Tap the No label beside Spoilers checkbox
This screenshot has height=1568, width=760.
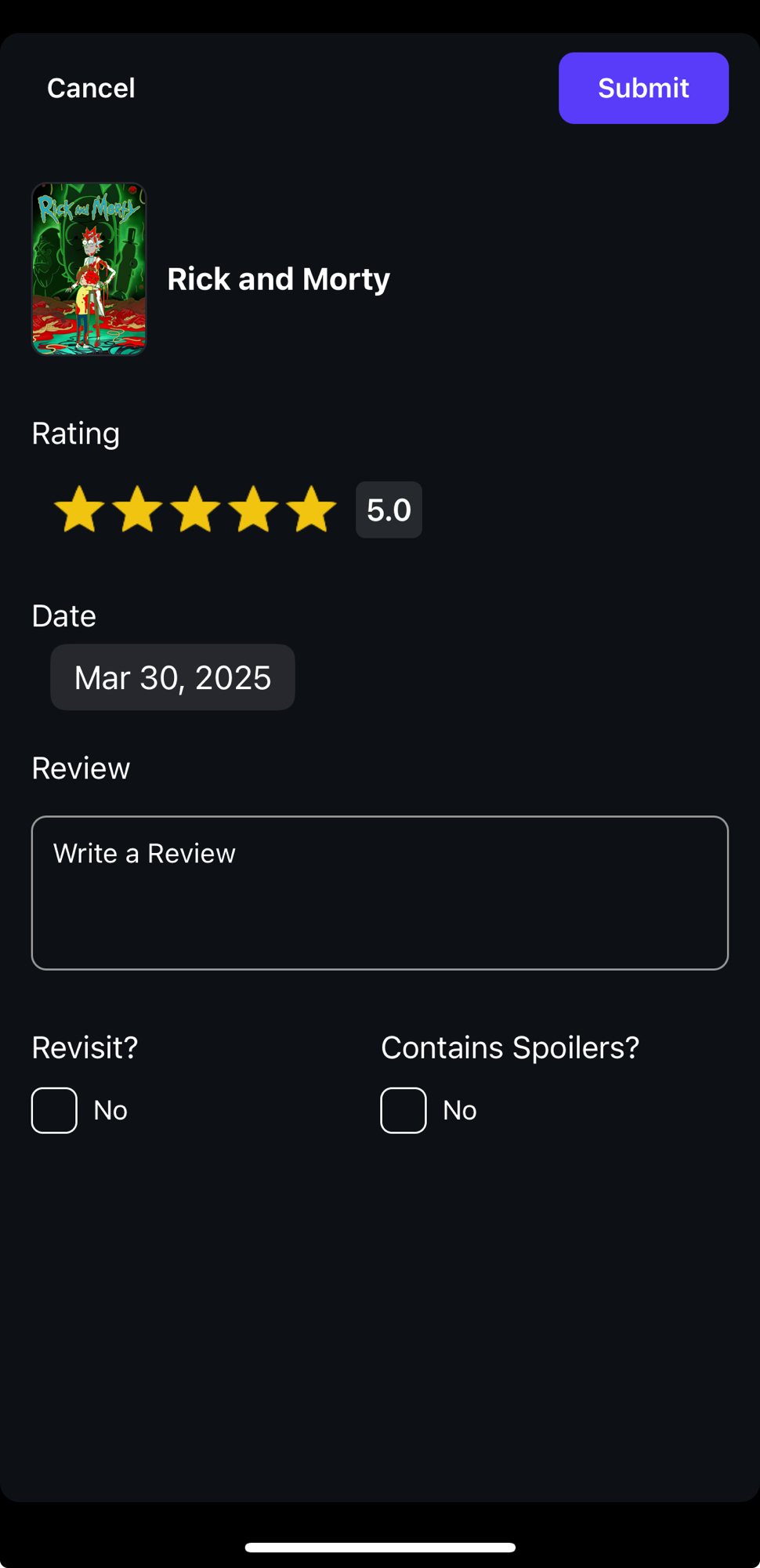[460, 1110]
